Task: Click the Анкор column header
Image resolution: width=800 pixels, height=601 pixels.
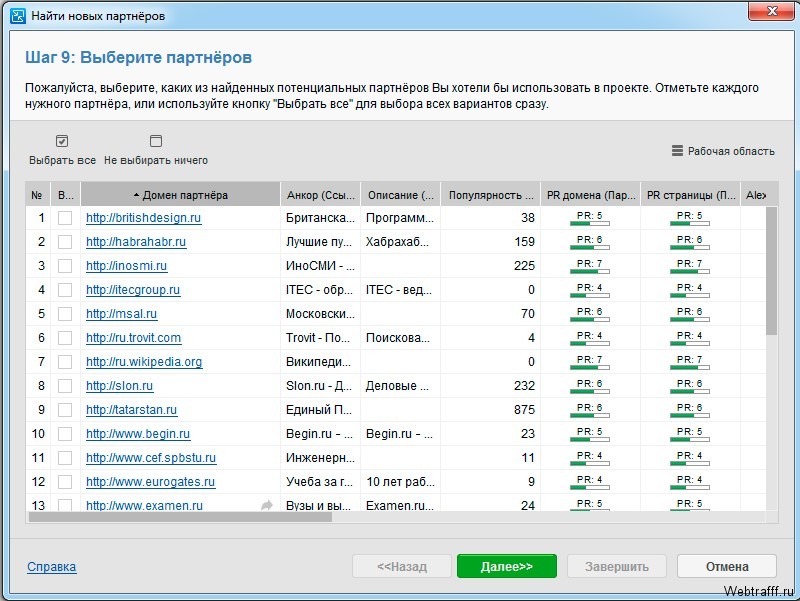Action: (x=320, y=195)
